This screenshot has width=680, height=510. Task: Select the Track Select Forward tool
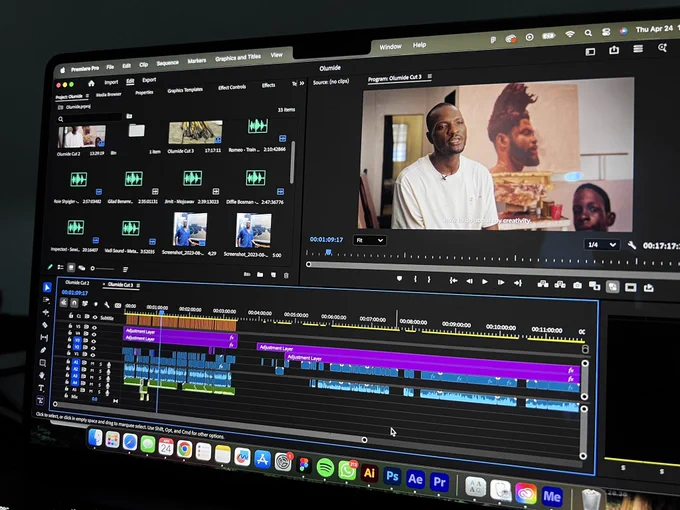point(46,300)
